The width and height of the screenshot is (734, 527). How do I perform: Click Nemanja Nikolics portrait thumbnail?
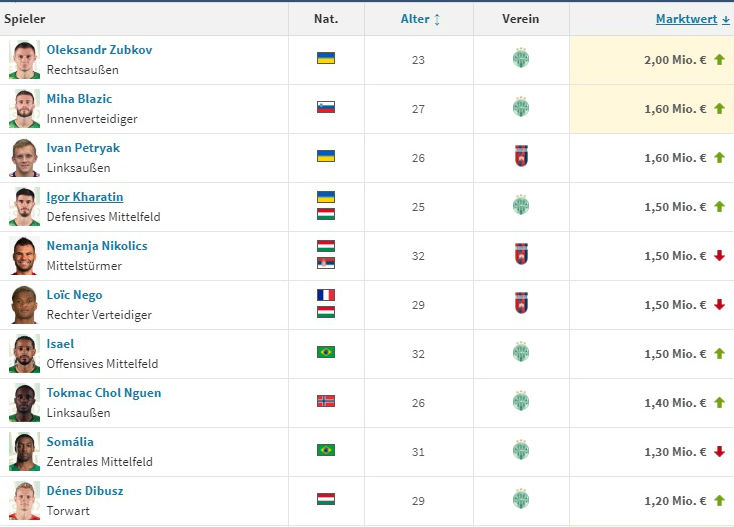pos(24,256)
